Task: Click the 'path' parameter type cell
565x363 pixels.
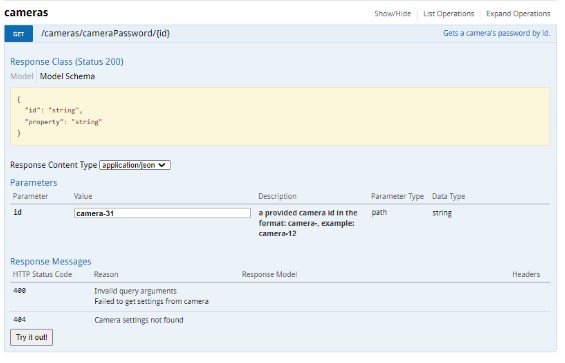Action: coord(379,212)
